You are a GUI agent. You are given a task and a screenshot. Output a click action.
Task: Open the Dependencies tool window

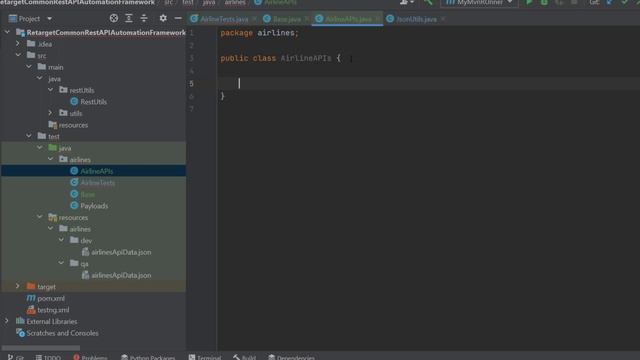(x=291, y=357)
